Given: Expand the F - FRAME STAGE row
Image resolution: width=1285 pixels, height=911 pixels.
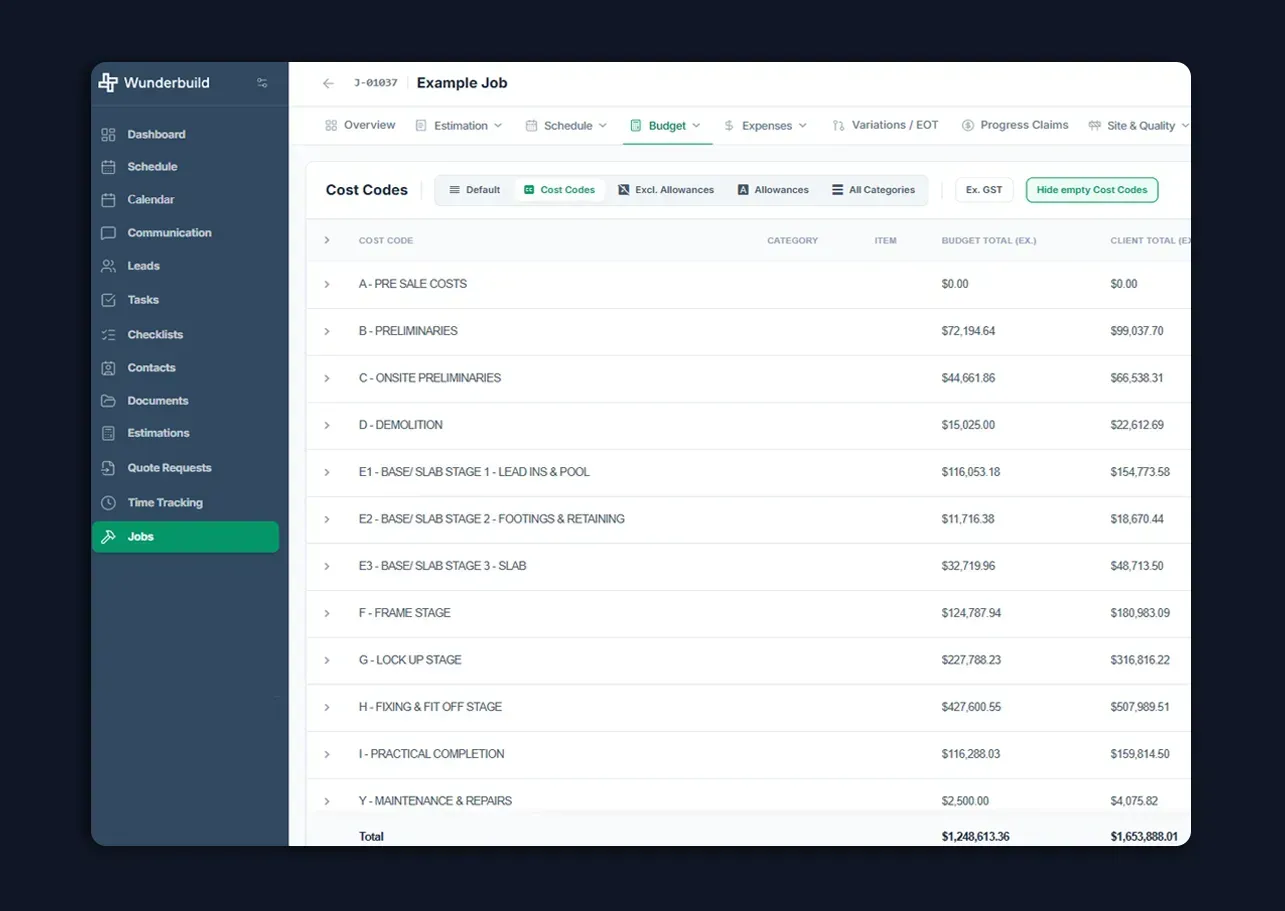Looking at the screenshot, I should click(327, 613).
